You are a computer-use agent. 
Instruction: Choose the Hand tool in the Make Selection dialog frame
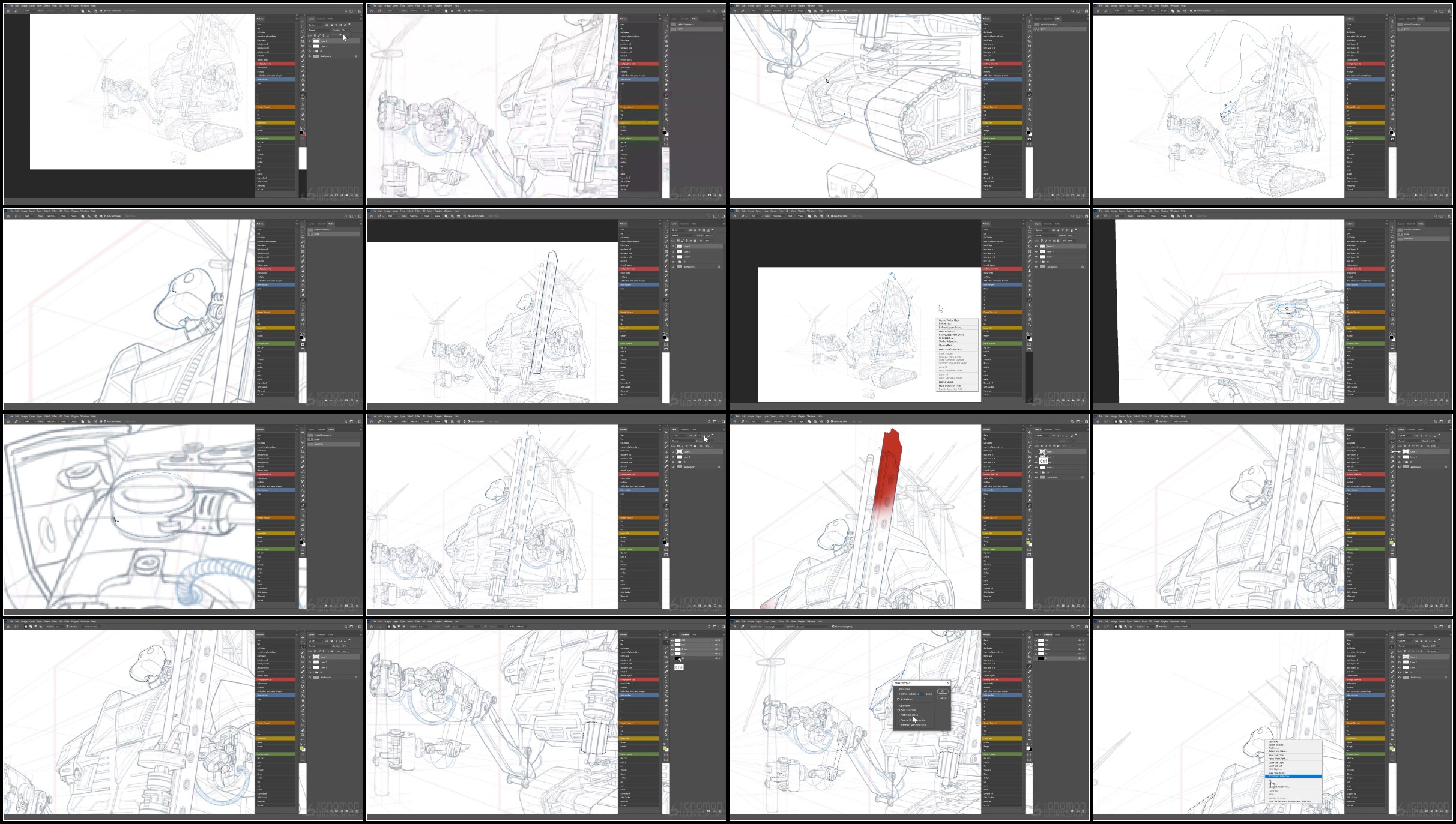pyautogui.click(x=1029, y=730)
